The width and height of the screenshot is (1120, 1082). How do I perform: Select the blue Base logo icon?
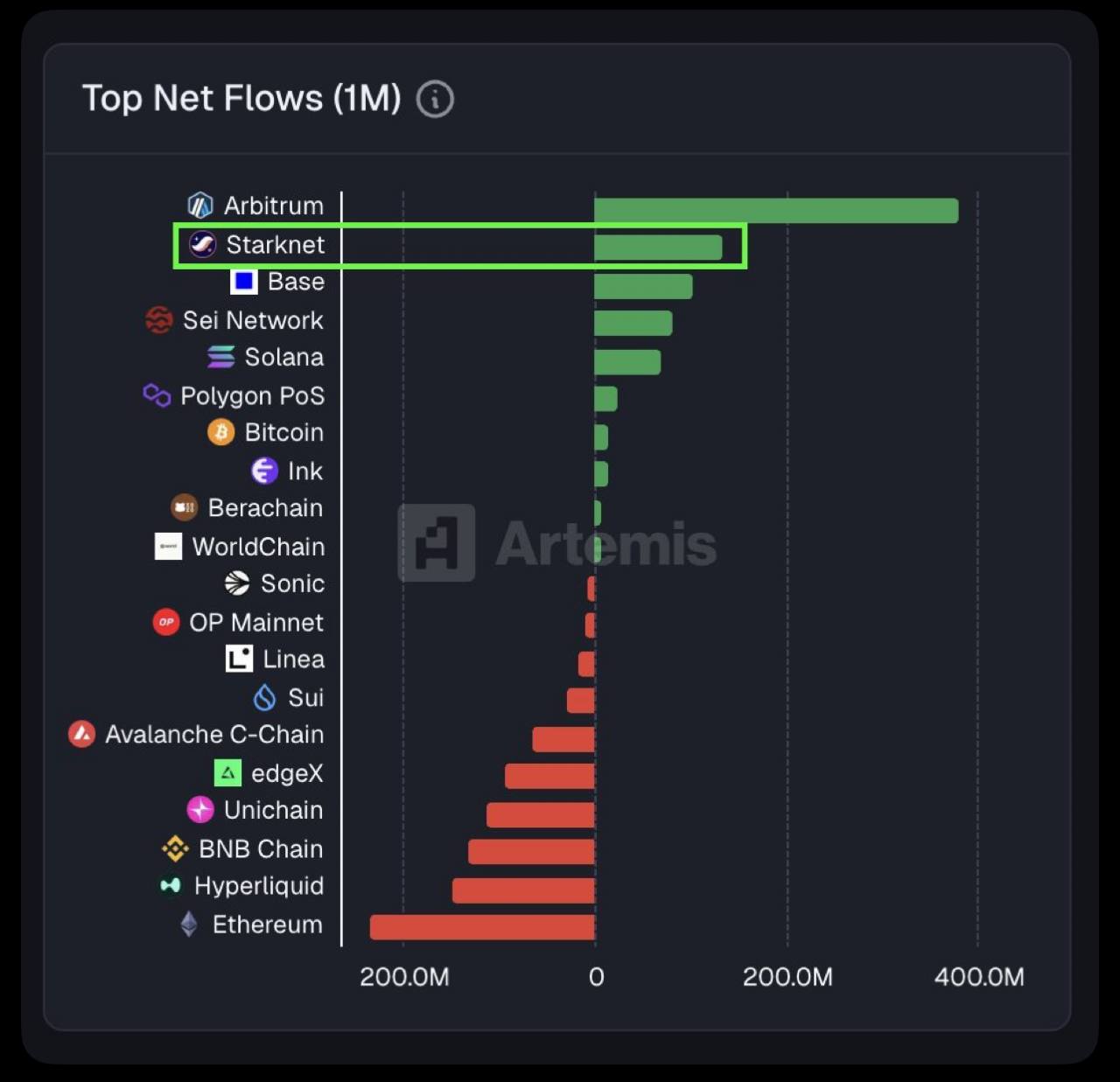click(x=243, y=282)
